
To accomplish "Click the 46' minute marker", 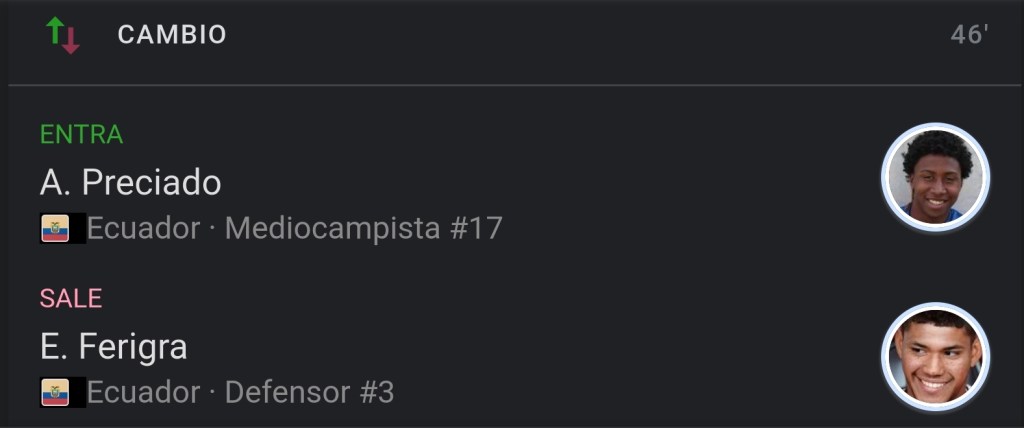I will tap(969, 35).
